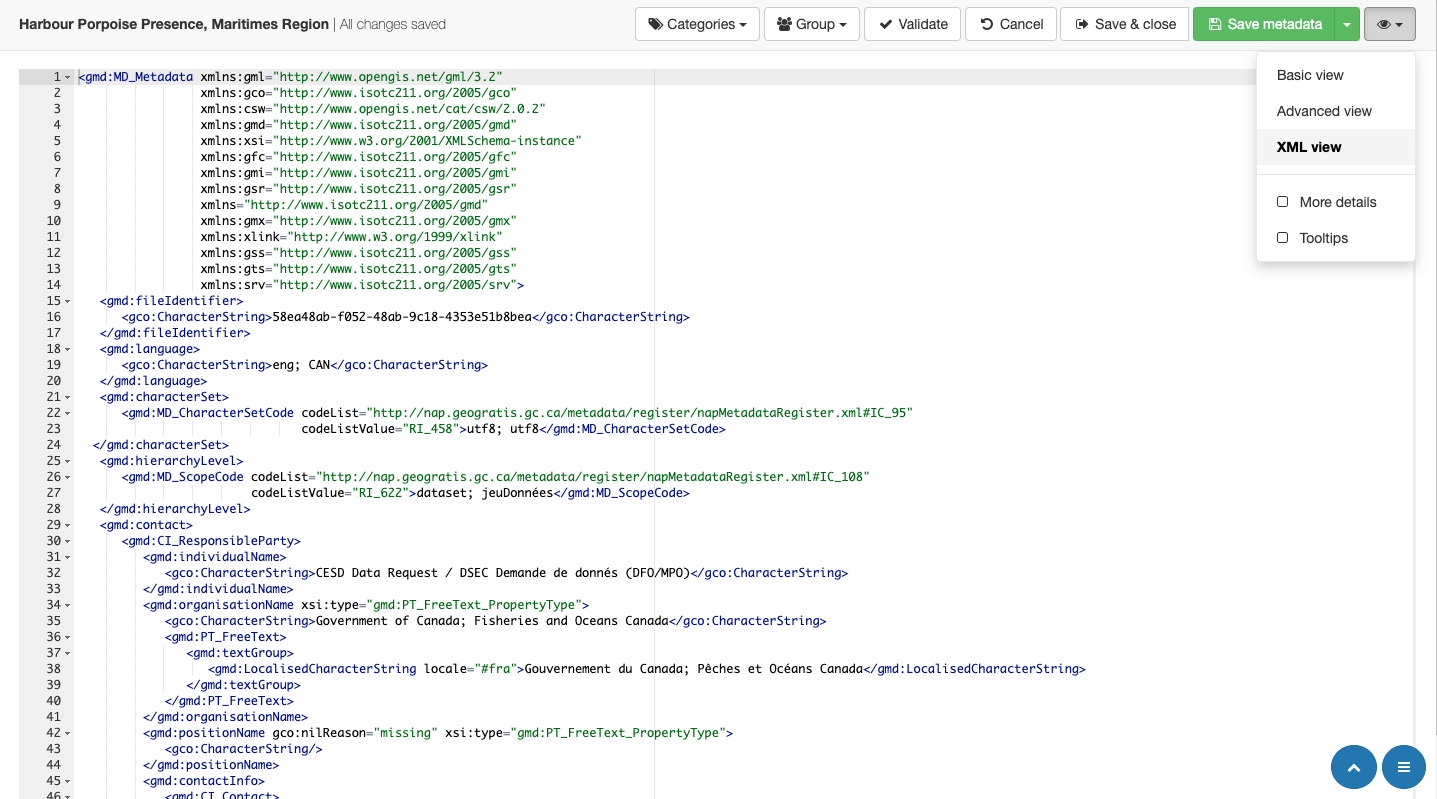Open the round list menu button

(x=1404, y=767)
